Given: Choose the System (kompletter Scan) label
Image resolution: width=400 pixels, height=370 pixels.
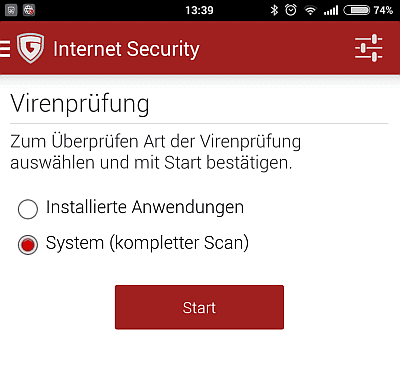Looking at the screenshot, I should 147,243.
